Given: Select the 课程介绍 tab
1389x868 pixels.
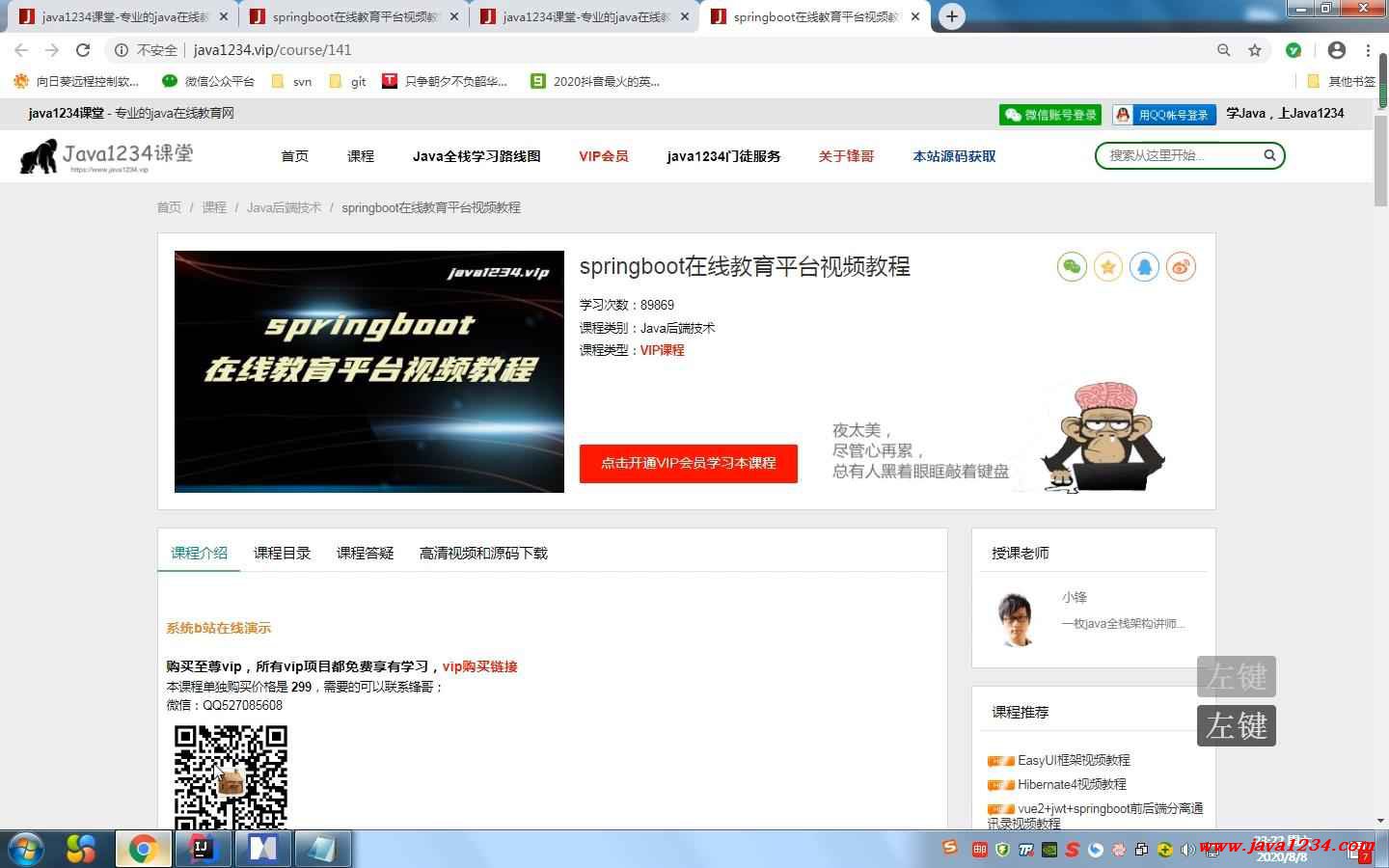Looking at the screenshot, I should [x=200, y=553].
